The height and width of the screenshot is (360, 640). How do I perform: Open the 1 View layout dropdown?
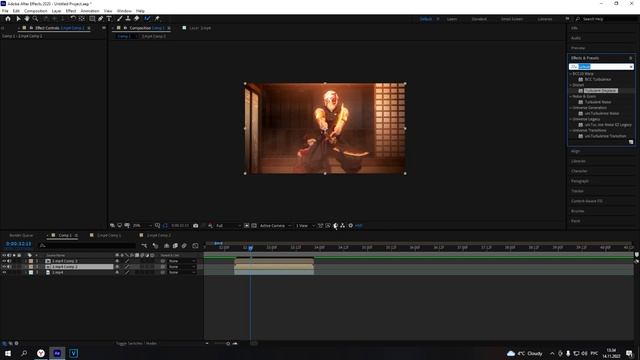coord(305,226)
